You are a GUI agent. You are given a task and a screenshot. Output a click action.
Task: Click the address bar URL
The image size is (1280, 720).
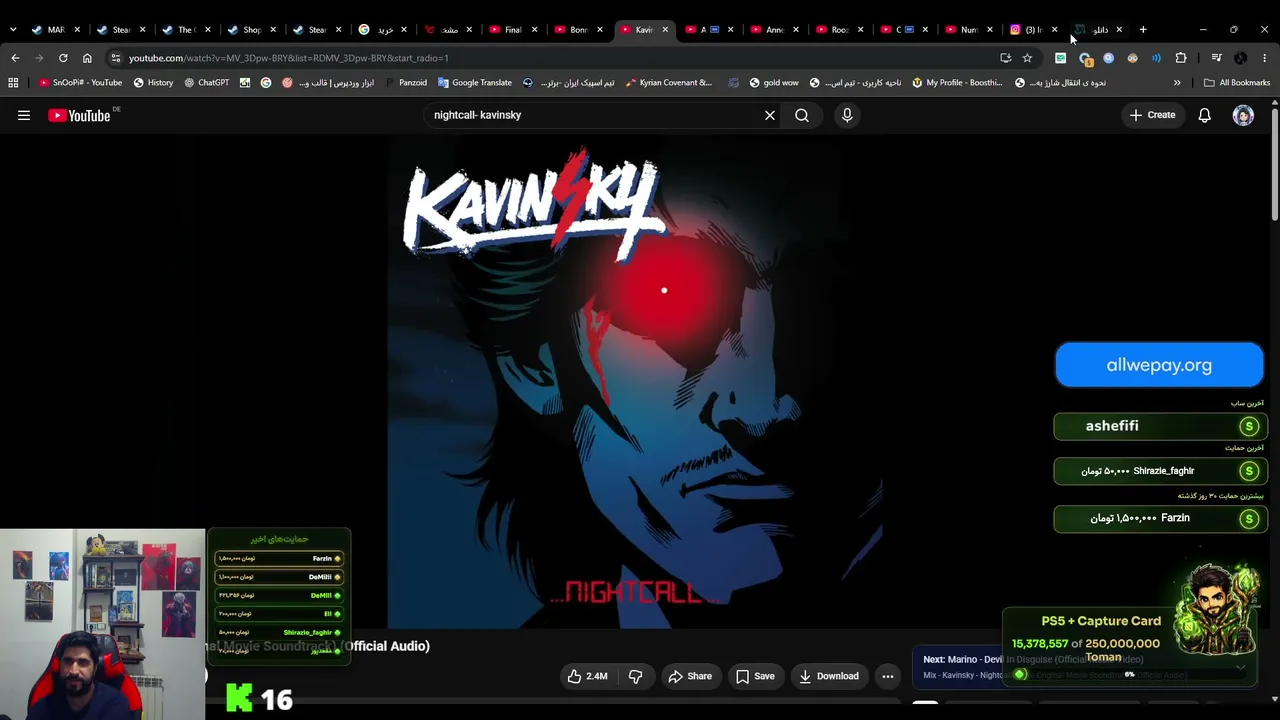pos(288,58)
